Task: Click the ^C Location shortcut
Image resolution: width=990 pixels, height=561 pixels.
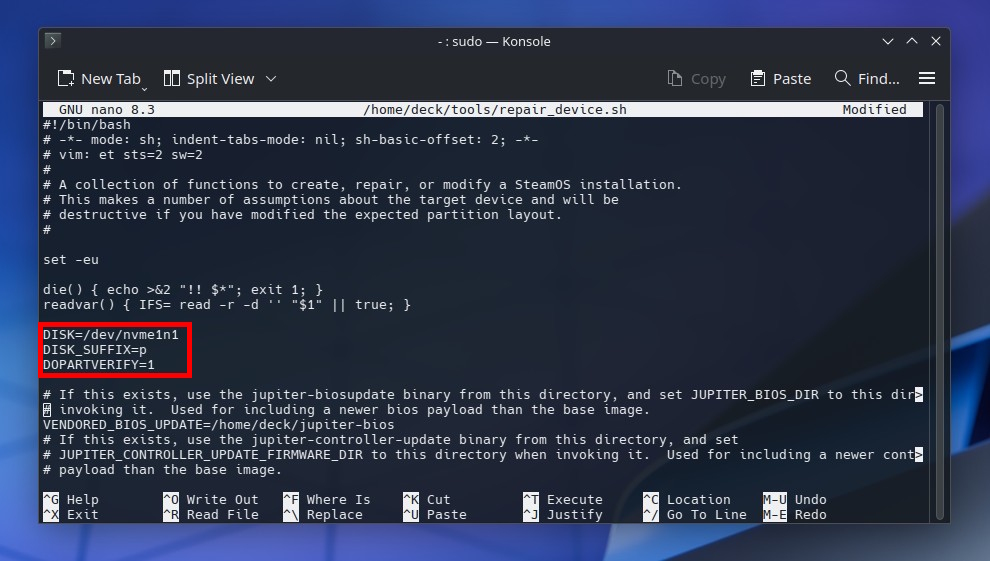Action: click(x=686, y=499)
